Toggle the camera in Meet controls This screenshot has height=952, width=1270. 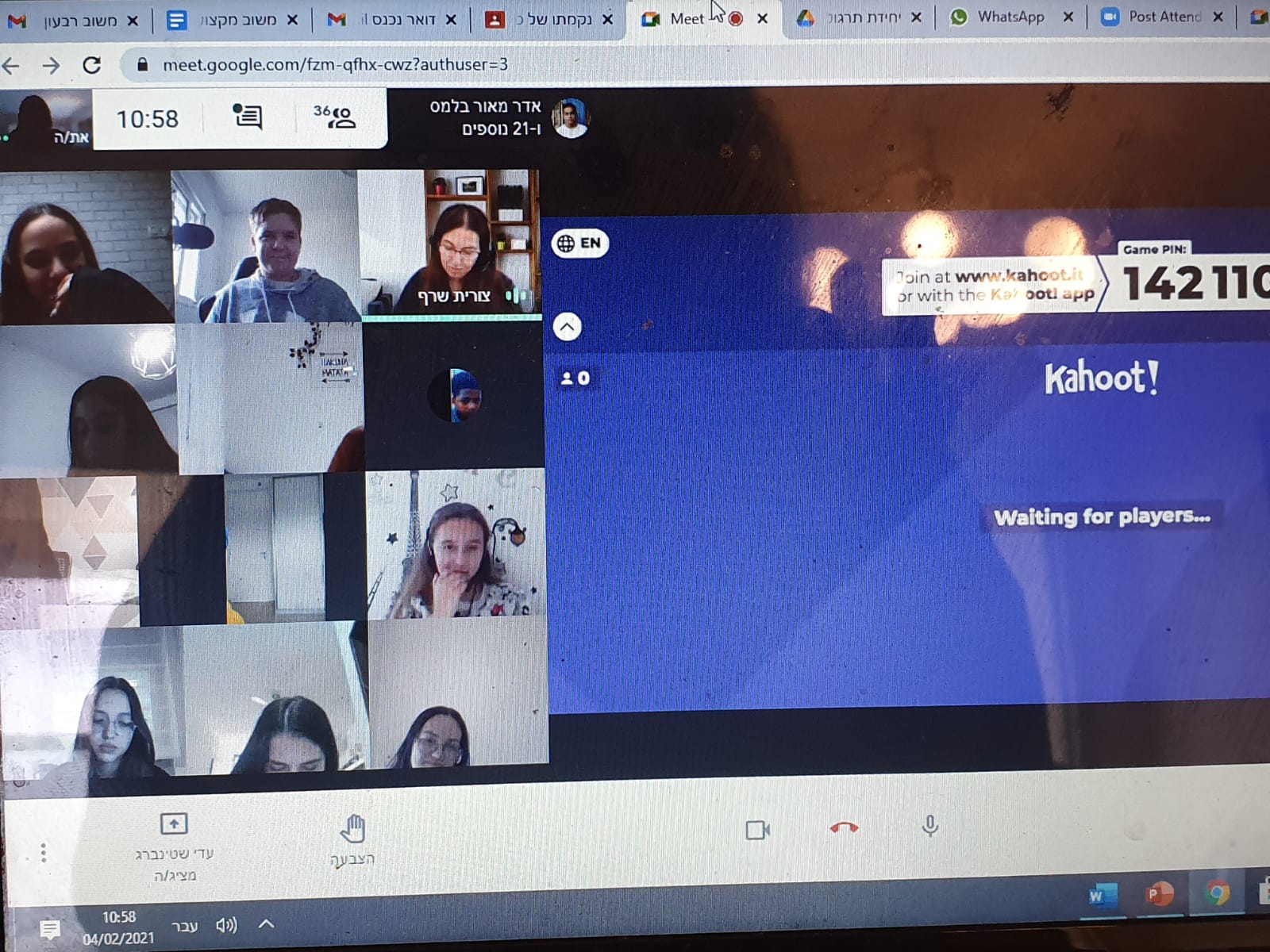click(x=758, y=830)
